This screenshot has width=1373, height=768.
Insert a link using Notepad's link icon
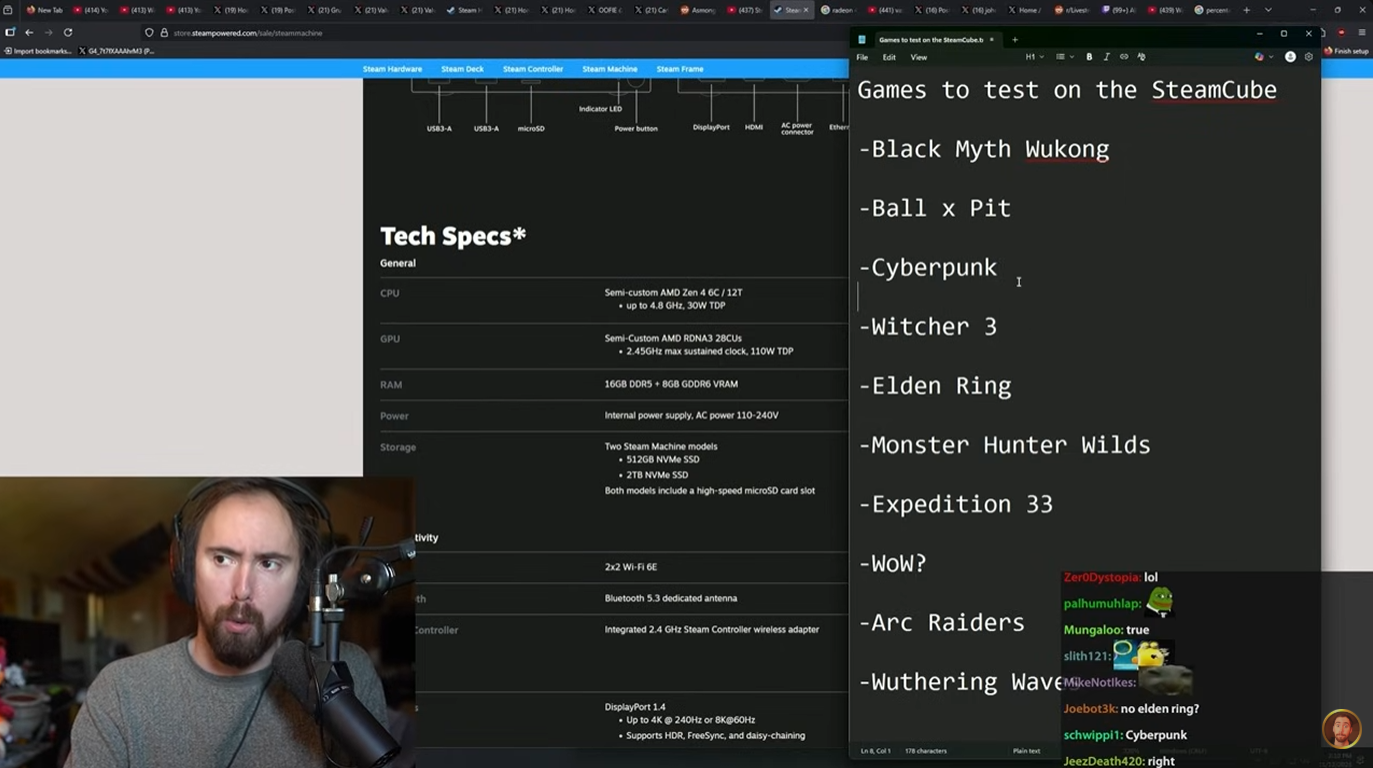[x=1124, y=57]
